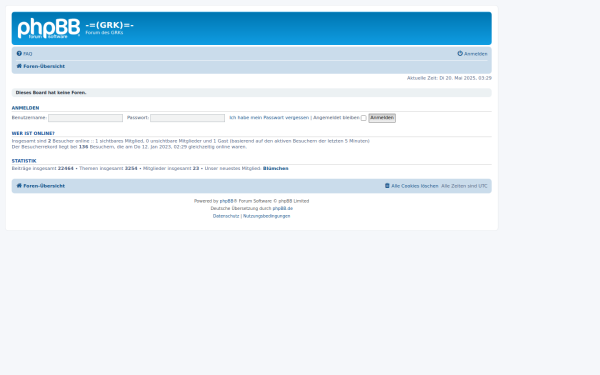Open the phpBB.de translation link

(283, 209)
